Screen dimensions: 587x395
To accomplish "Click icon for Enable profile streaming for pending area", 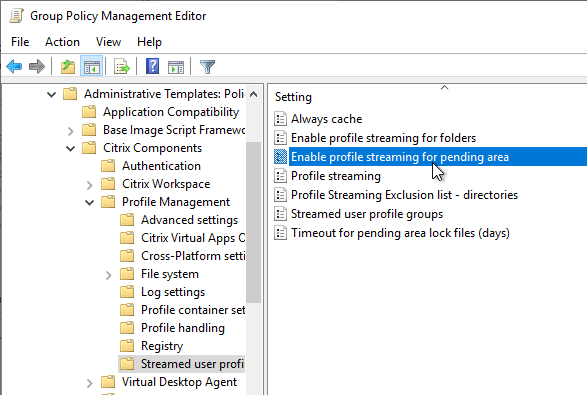I will point(280,157).
